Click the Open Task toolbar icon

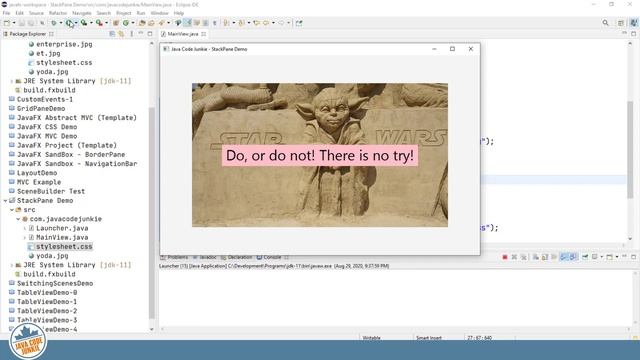click(151, 23)
